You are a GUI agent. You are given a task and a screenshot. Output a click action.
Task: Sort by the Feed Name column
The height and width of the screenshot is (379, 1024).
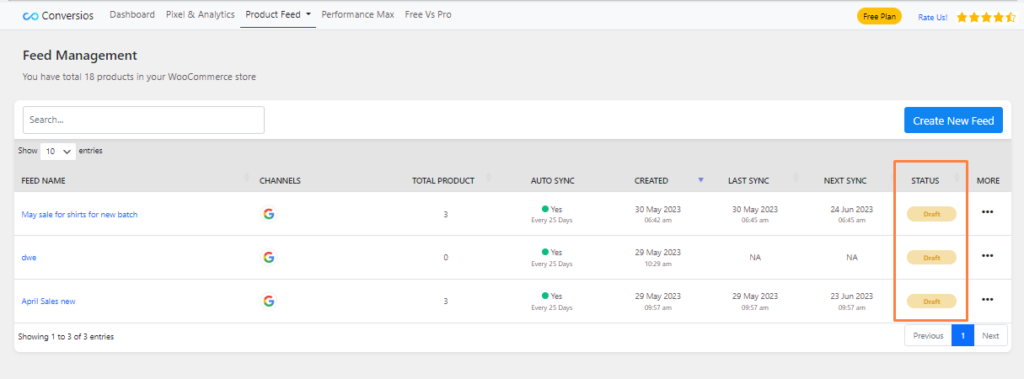43,181
